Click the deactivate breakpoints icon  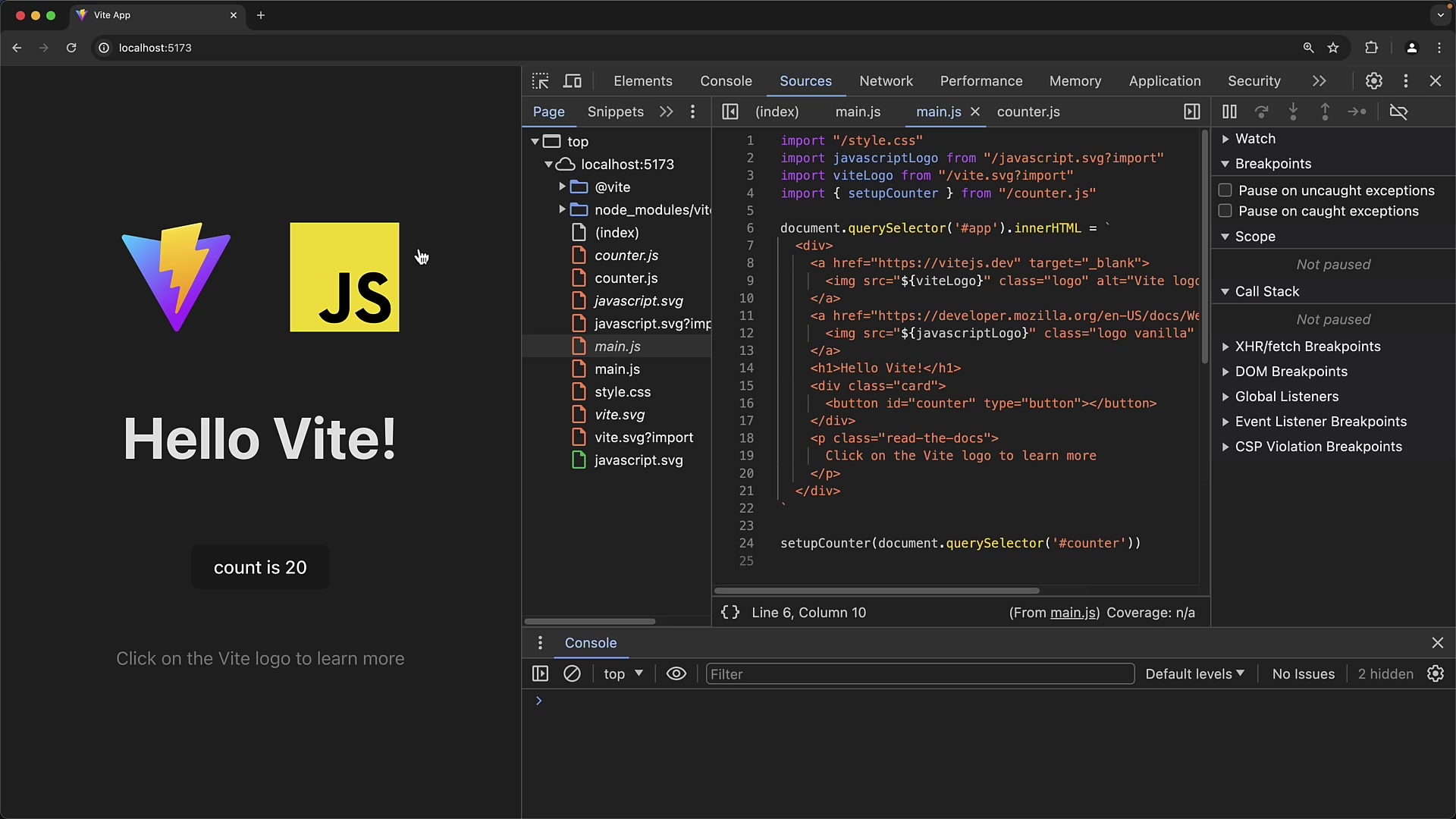(x=1398, y=111)
